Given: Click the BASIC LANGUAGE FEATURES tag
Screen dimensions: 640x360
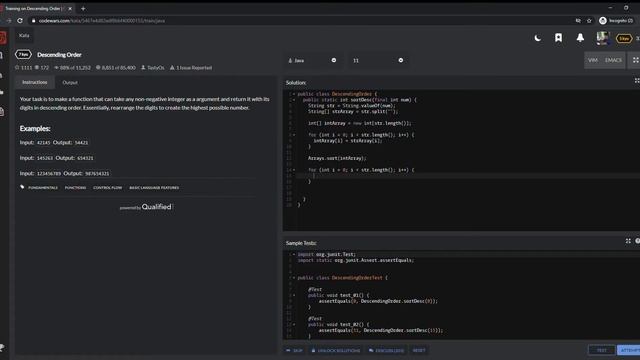Looking at the screenshot, I should click(154, 188).
